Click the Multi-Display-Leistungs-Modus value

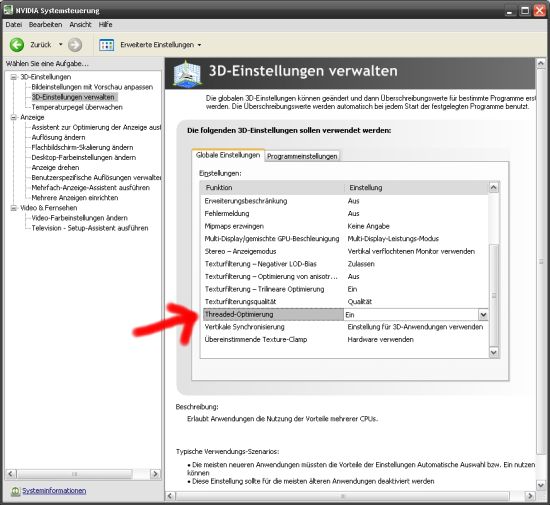pyautogui.click(x=393, y=239)
